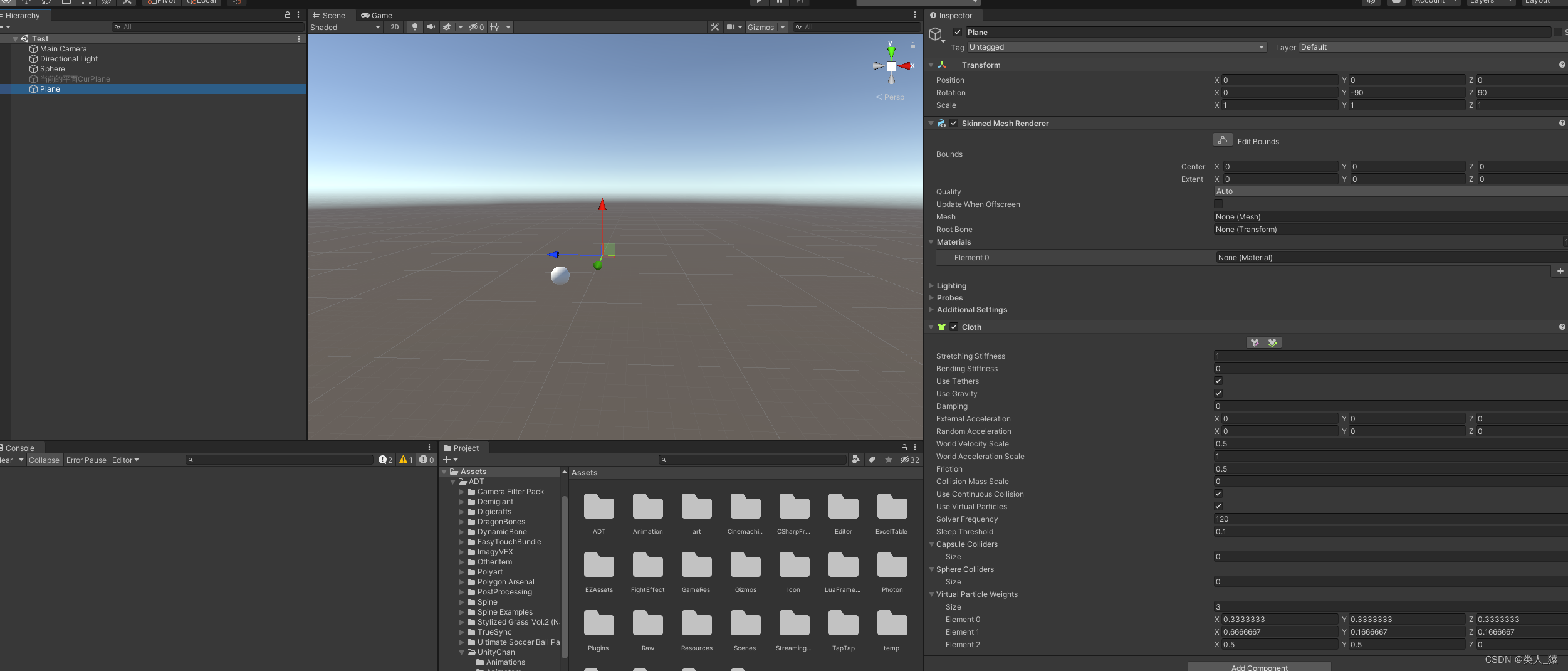The width and height of the screenshot is (1568, 671).
Task: Select the cloth self-collision editing tool
Action: click(1273, 342)
